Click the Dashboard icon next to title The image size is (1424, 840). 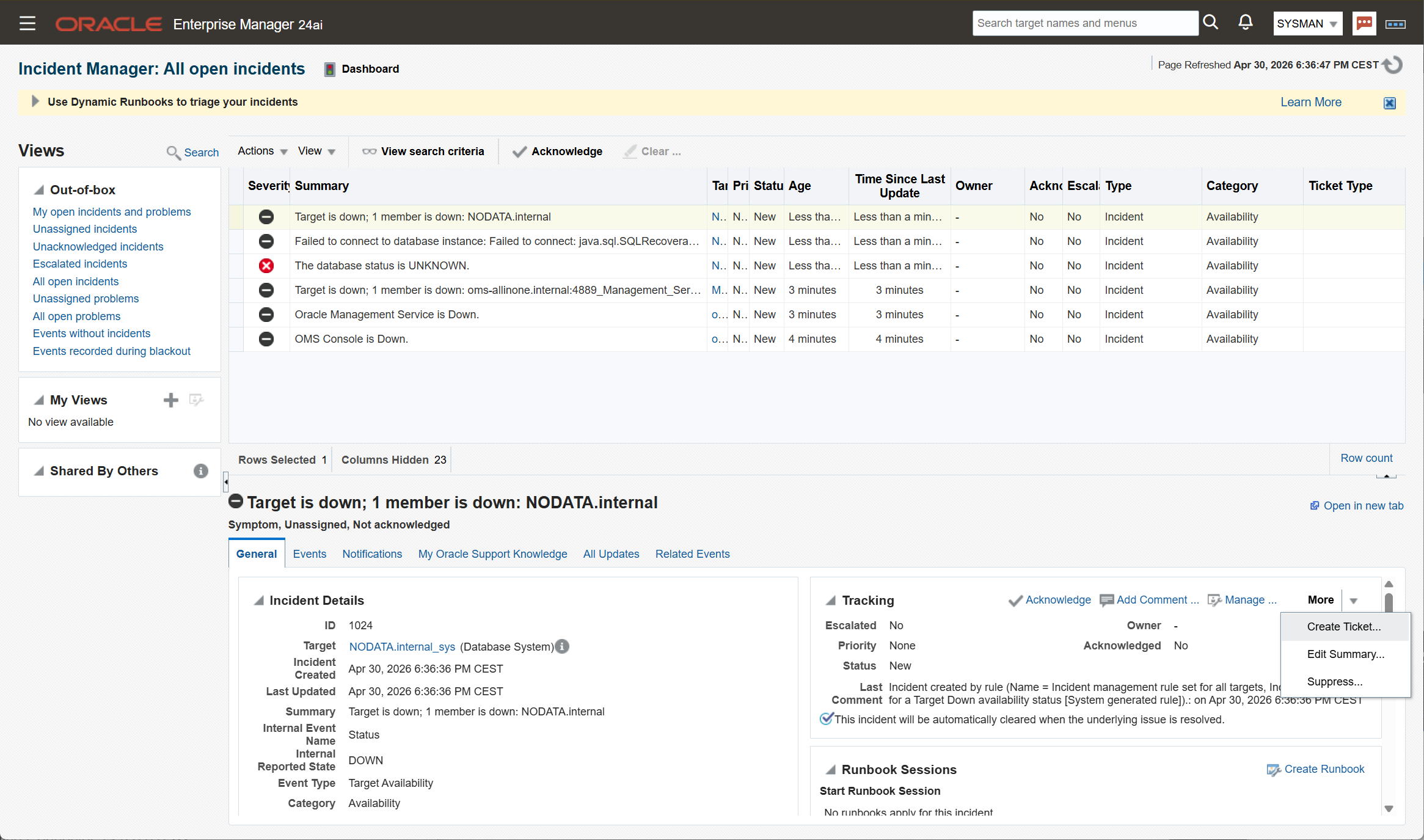coord(329,69)
